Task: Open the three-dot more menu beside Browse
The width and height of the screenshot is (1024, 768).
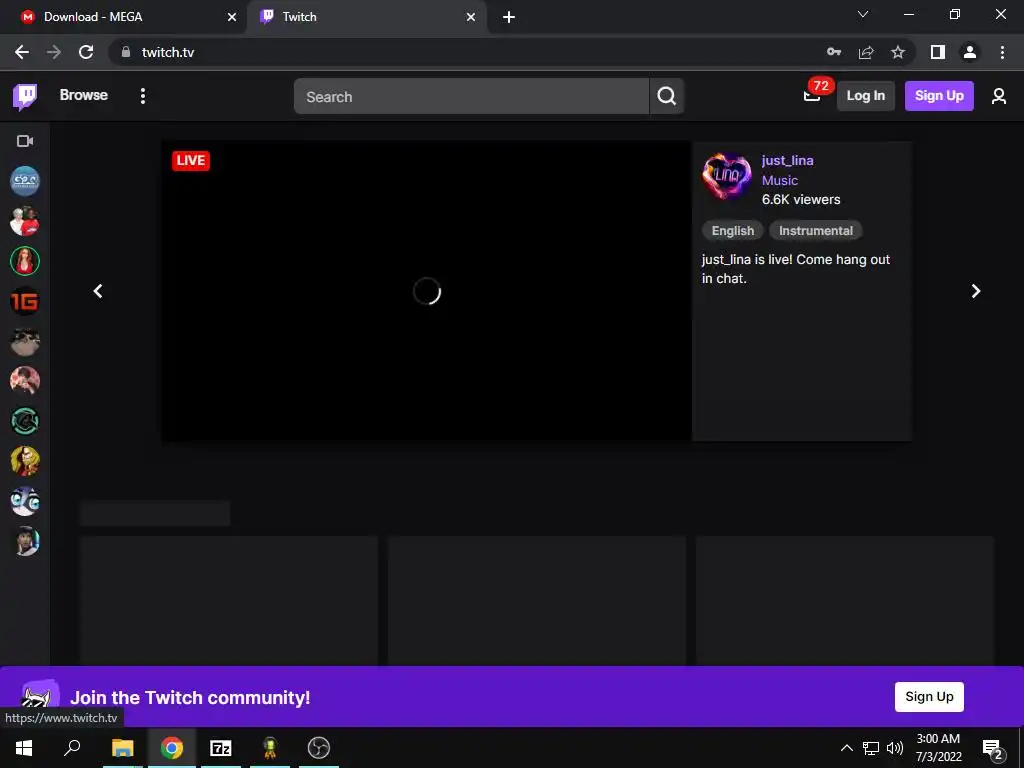Action: coord(142,96)
